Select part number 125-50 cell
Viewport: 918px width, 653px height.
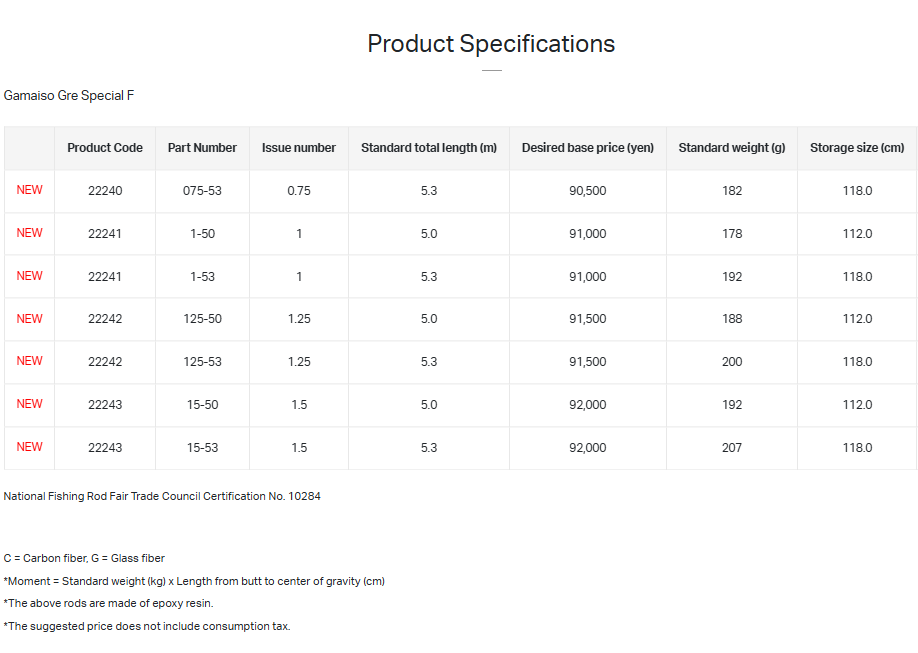tap(202, 319)
